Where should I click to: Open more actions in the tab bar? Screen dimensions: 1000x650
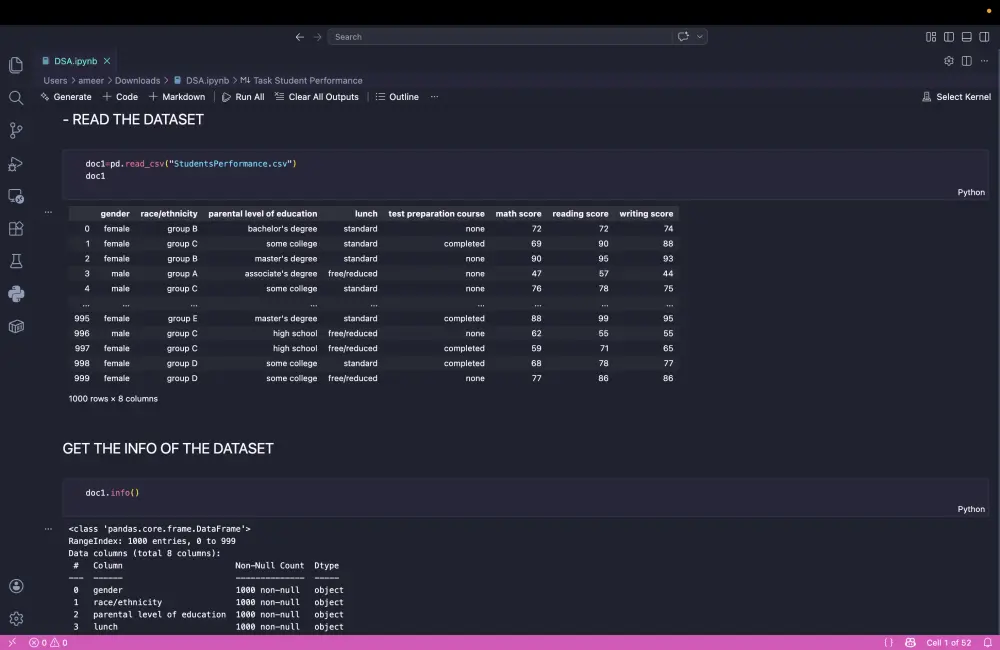click(x=985, y=61)
